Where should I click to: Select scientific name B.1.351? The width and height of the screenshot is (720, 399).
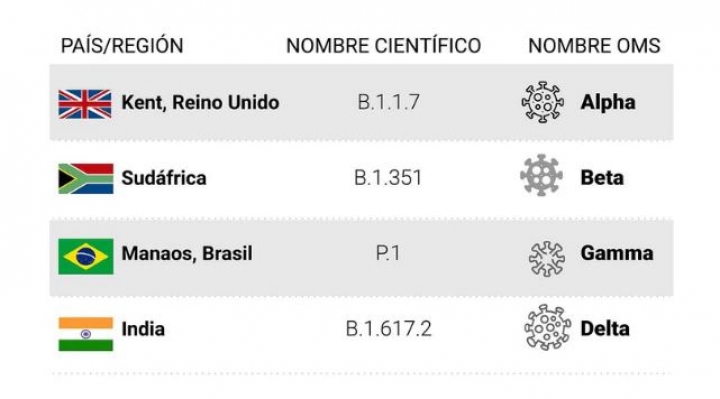tap(388, 178)
